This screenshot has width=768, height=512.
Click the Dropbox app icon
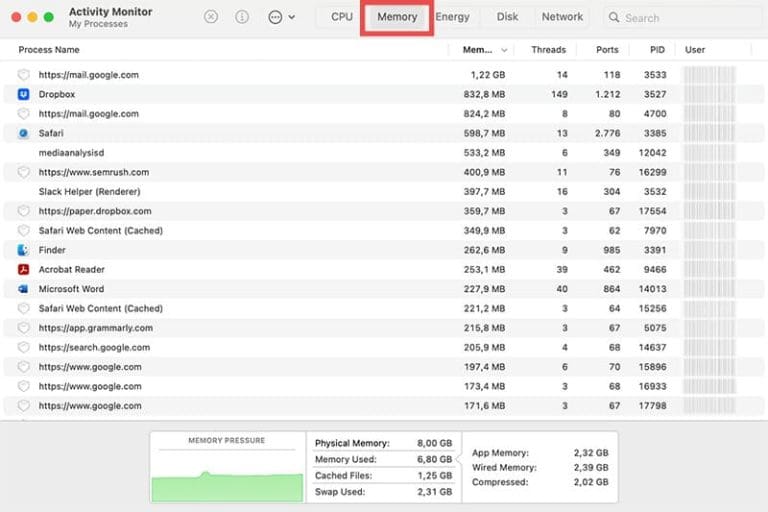24,94
